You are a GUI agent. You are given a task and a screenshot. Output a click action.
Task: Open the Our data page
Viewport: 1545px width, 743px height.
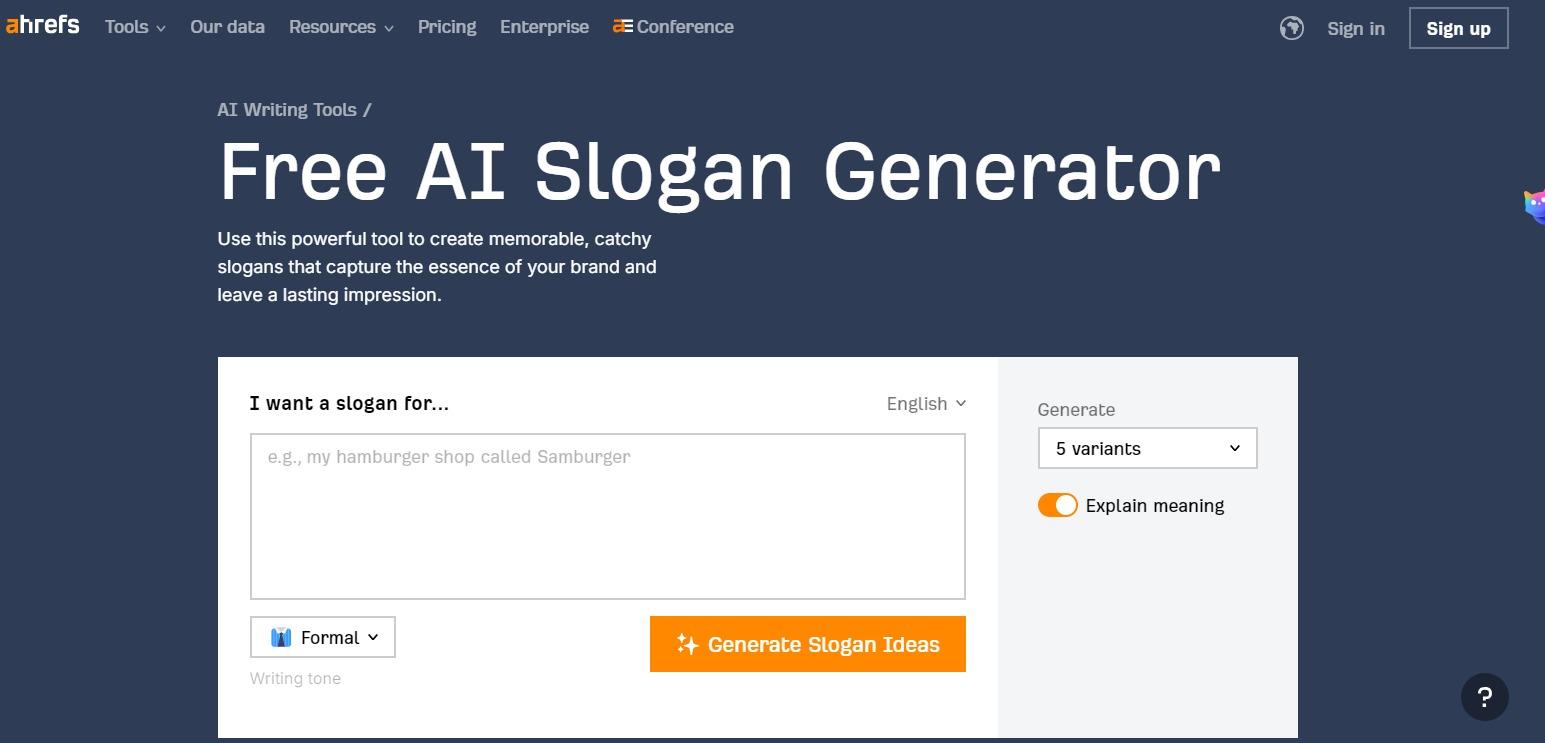[x=227, y=27]
